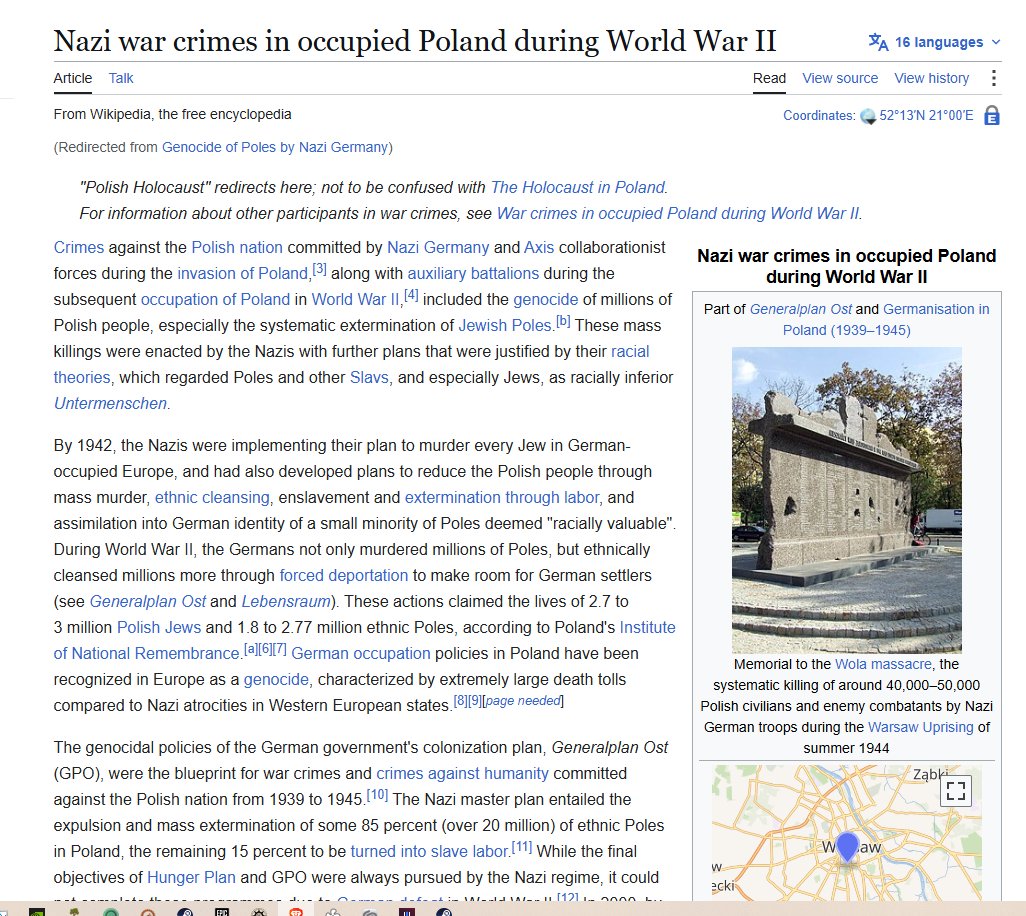Open the 'ethnic cleansing' link
Viewport: 1026px width, 916px height.
click(212, 498)
